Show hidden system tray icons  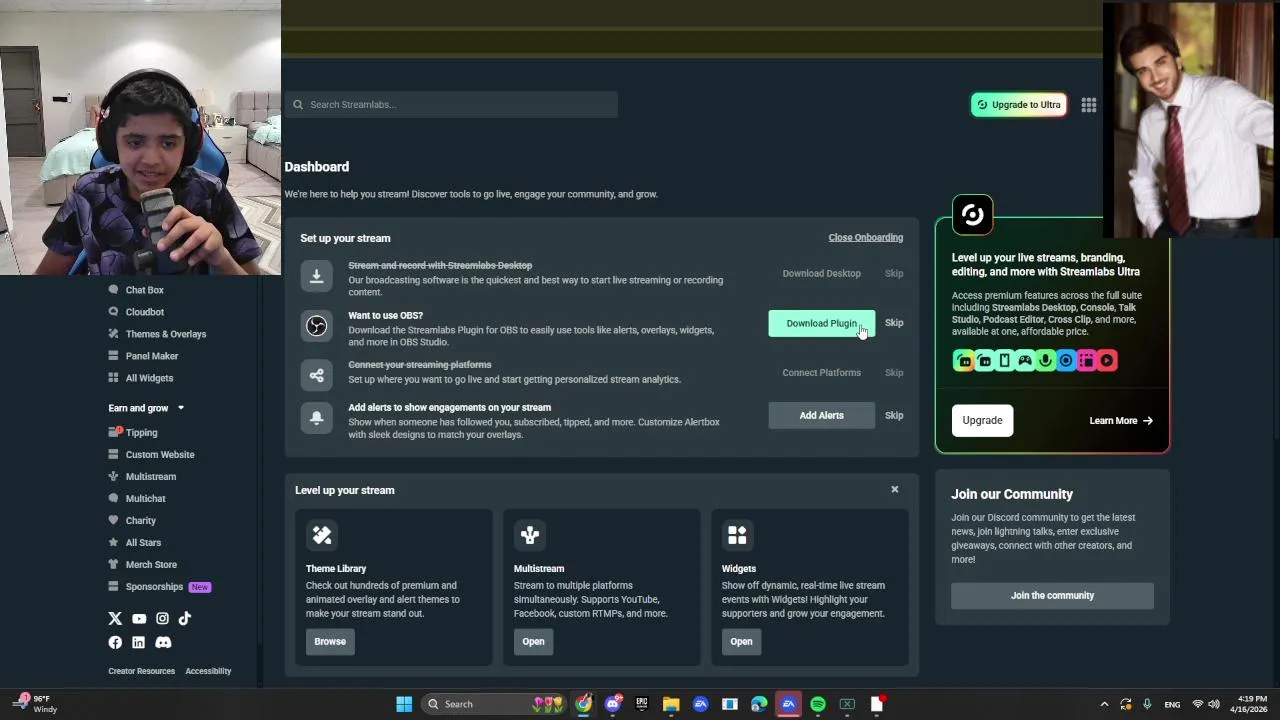click(x=1104, y=704)
